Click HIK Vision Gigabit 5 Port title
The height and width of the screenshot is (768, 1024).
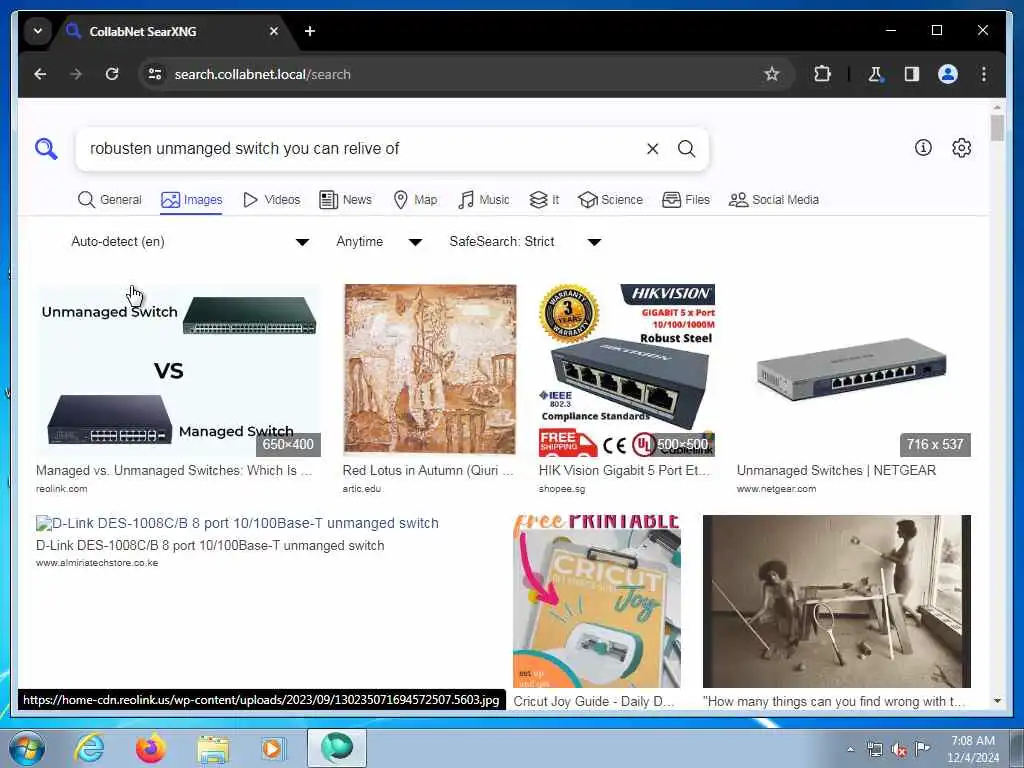pos(624,470)
